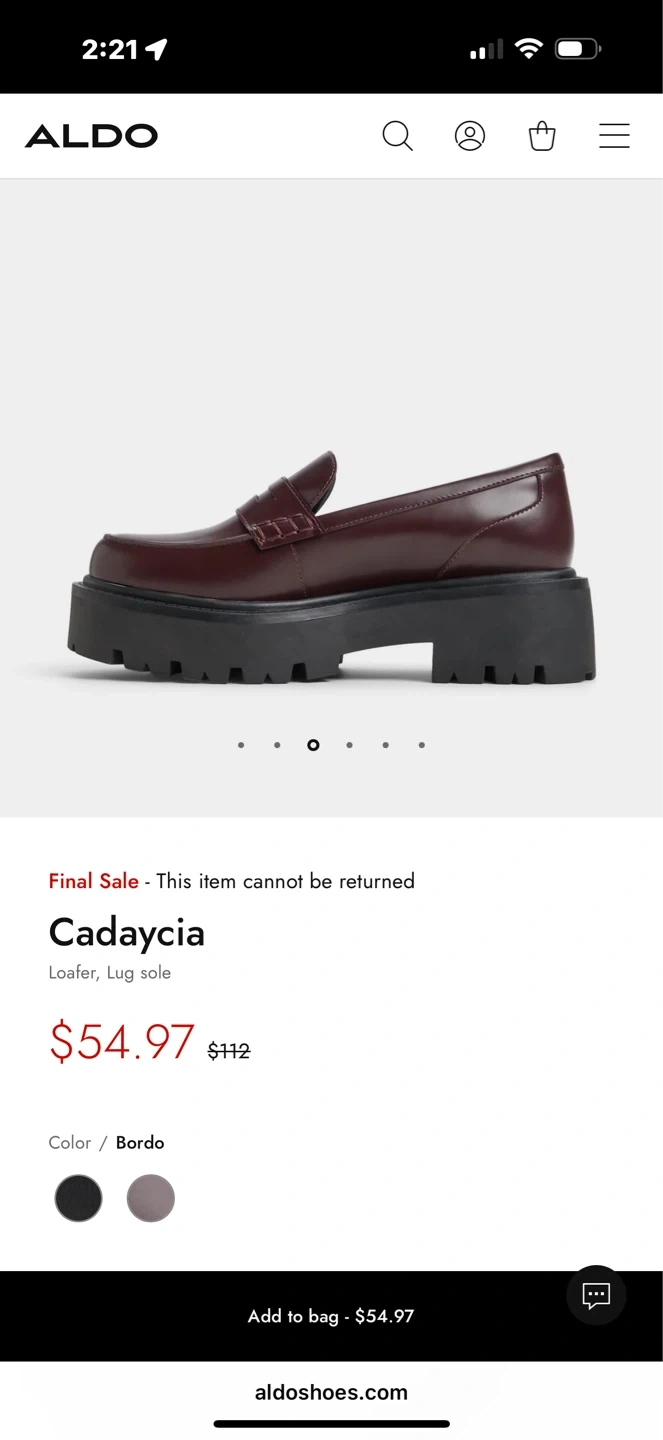This screenshot has height=1440, width=663.
Task: Go to second carousel image dot
Action: [x=277, y=745]
